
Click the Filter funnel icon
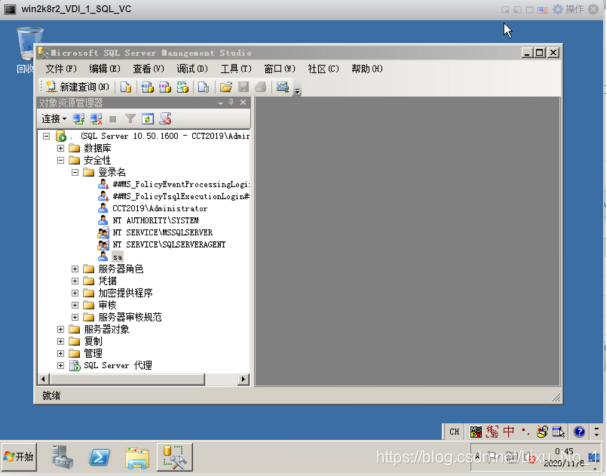click(x=130, y=119)
